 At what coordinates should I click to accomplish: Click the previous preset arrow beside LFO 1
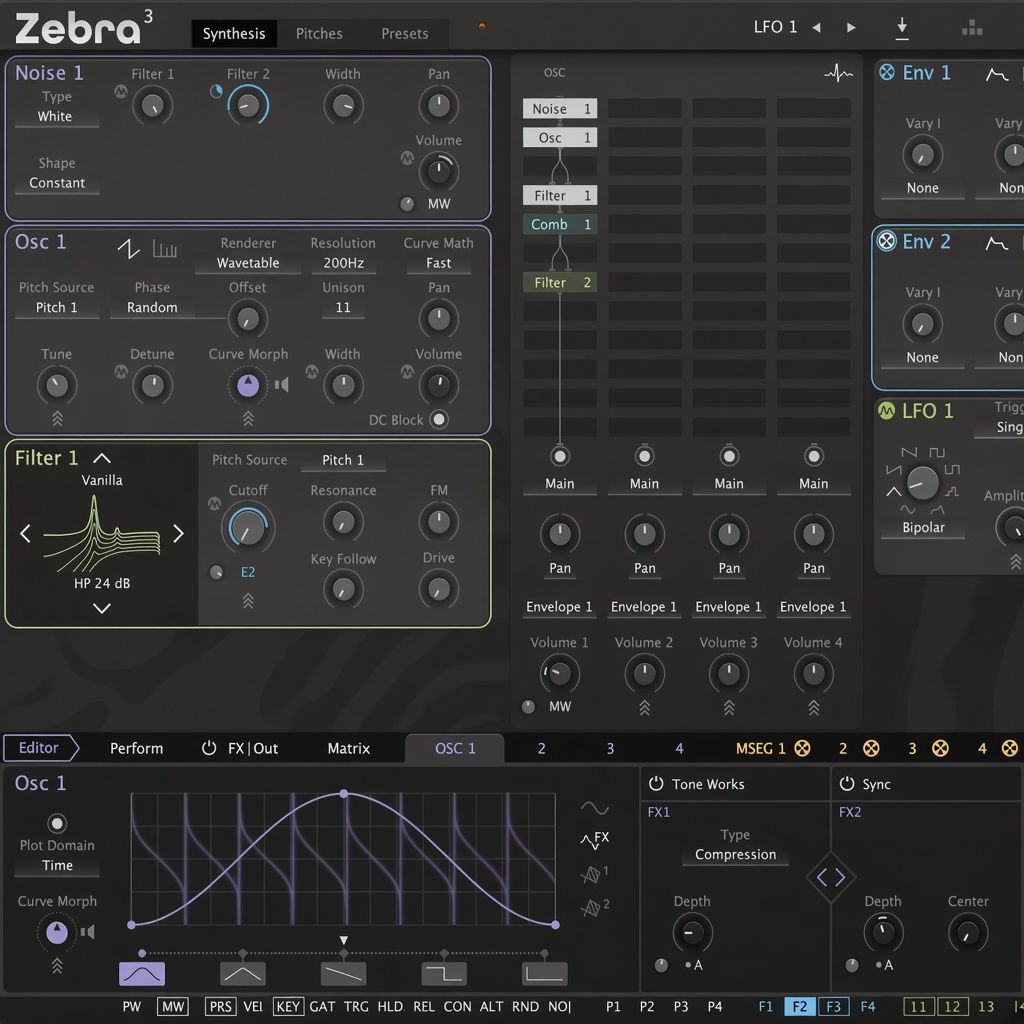(816, 27)
